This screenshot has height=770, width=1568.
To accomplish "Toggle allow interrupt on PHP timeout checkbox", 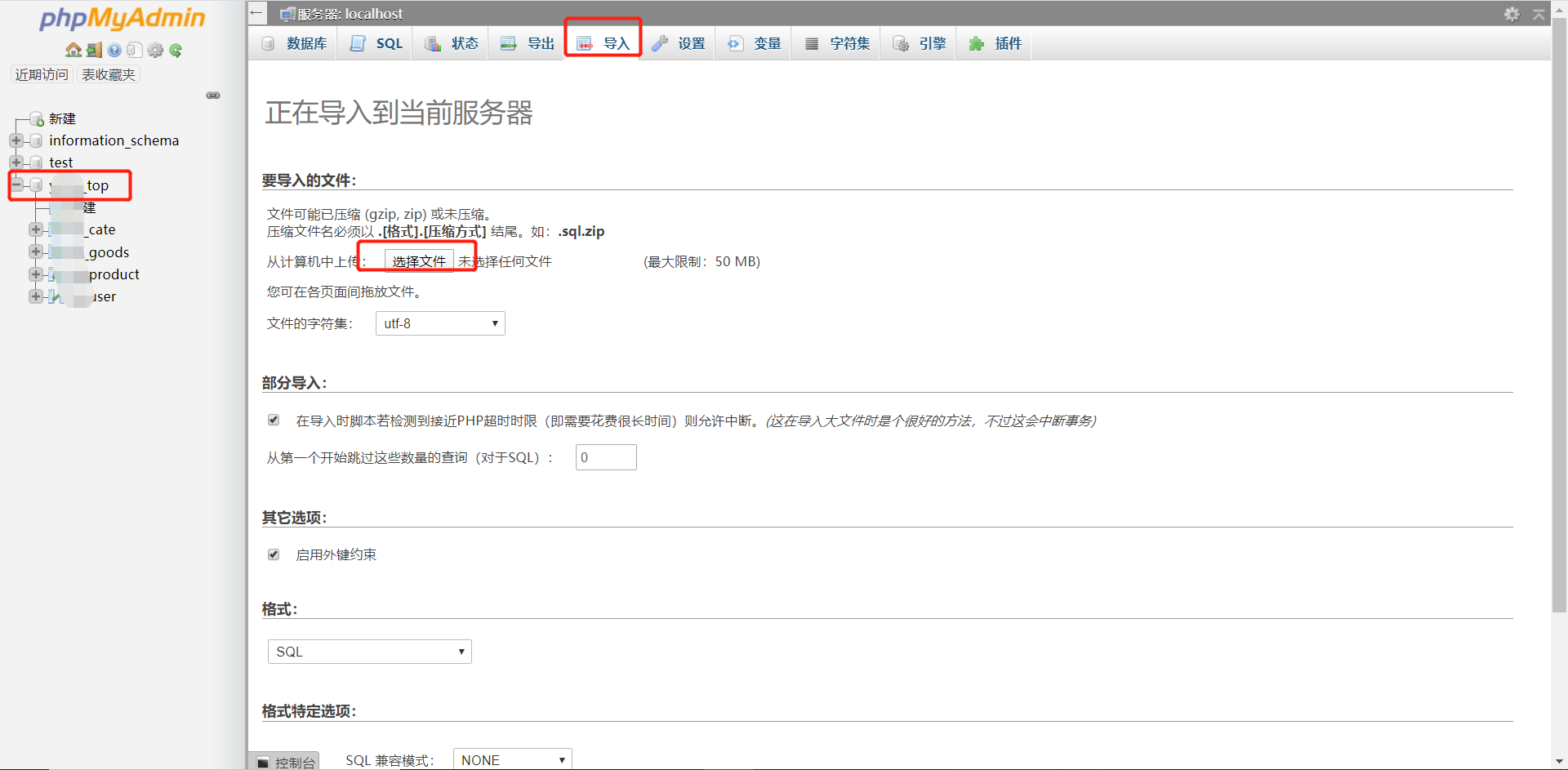I will 274,420.
